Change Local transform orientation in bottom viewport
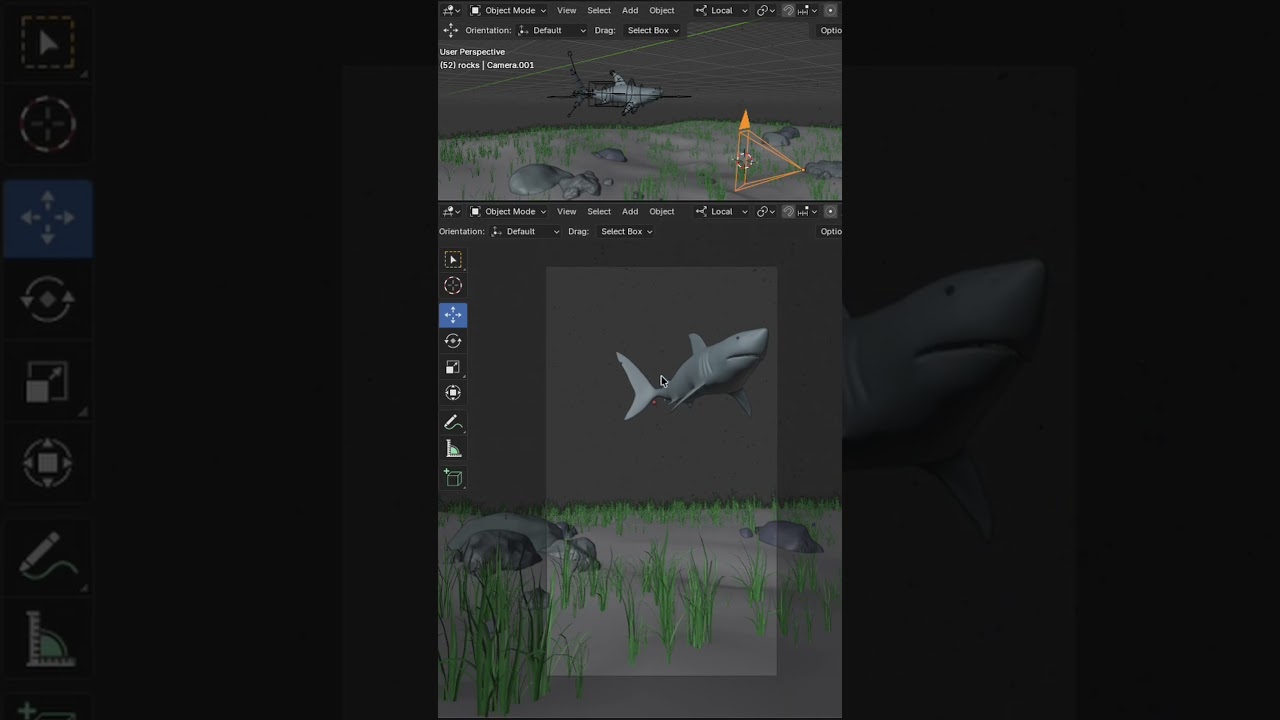The width and height of the screenshot is (1280, 720). pyautogui.click(x=721, y=211)
